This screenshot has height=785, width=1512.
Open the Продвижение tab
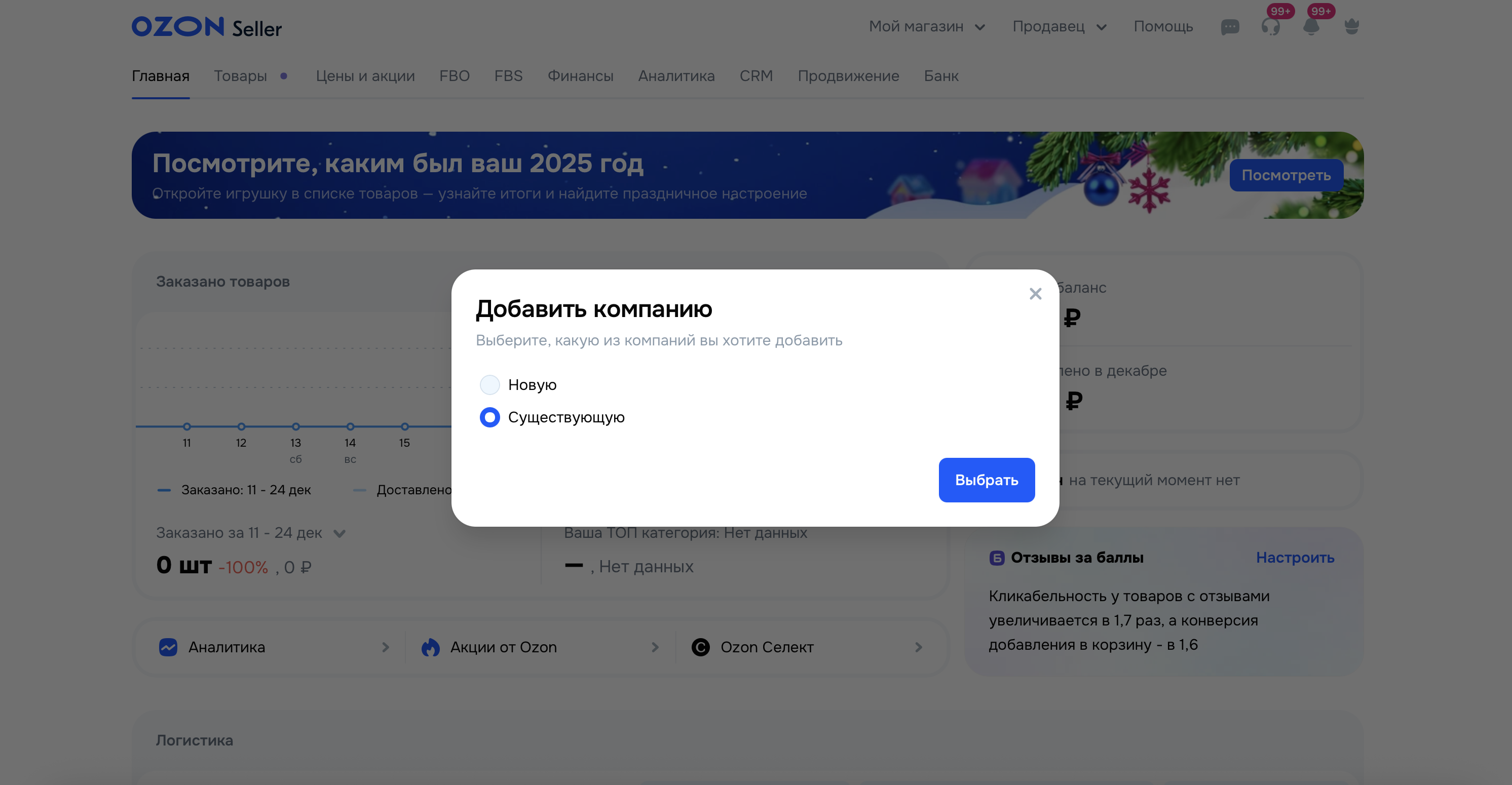[848, 76]
